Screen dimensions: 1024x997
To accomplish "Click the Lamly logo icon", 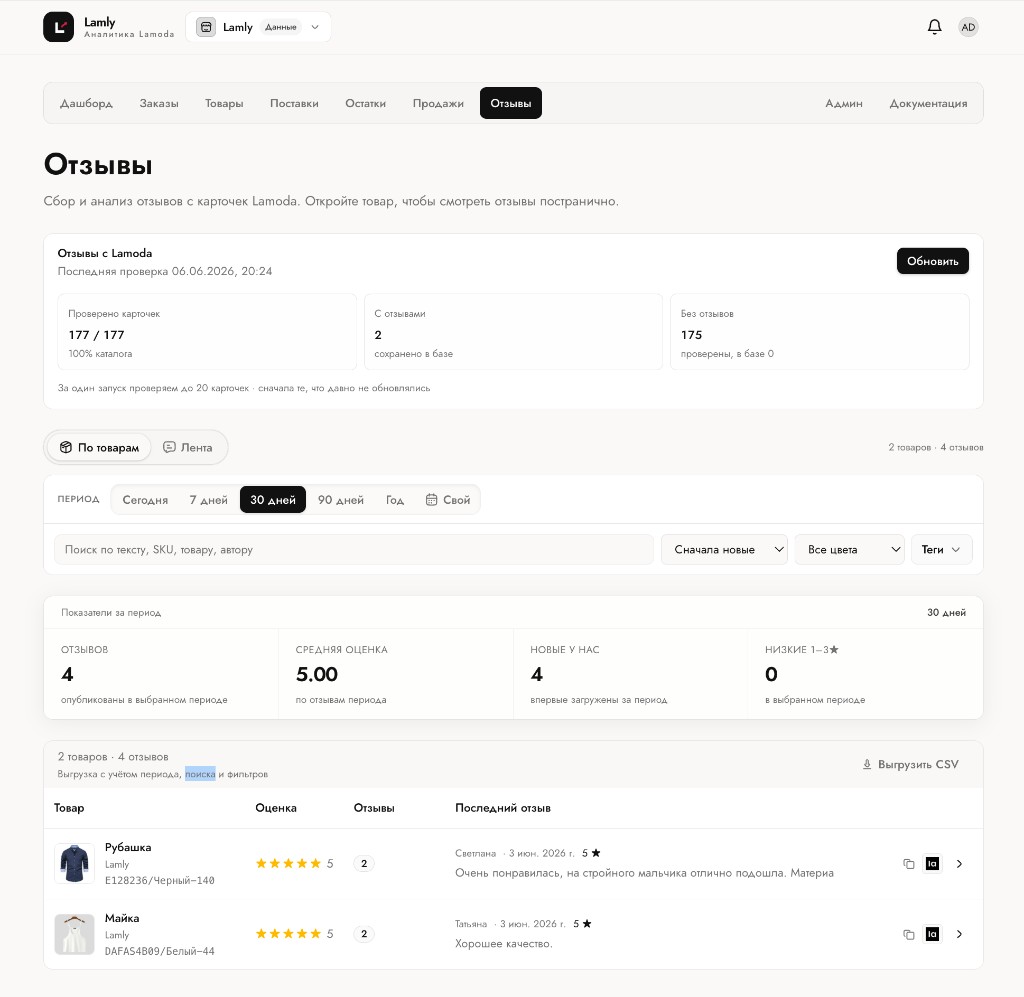I will (59, 27).
